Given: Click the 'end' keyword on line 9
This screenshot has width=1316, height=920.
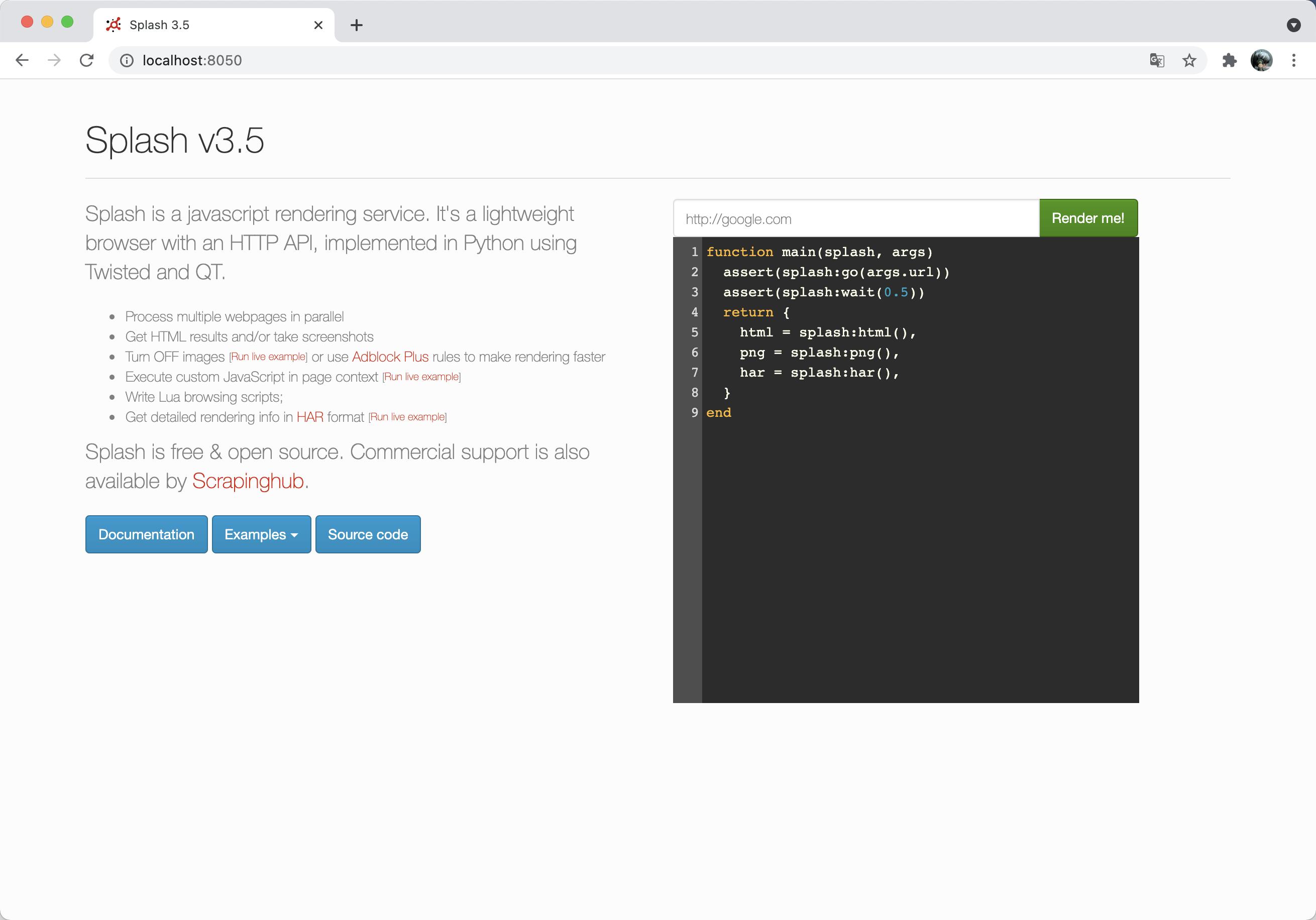Looking at the screenshot, I should pos(719,412).
